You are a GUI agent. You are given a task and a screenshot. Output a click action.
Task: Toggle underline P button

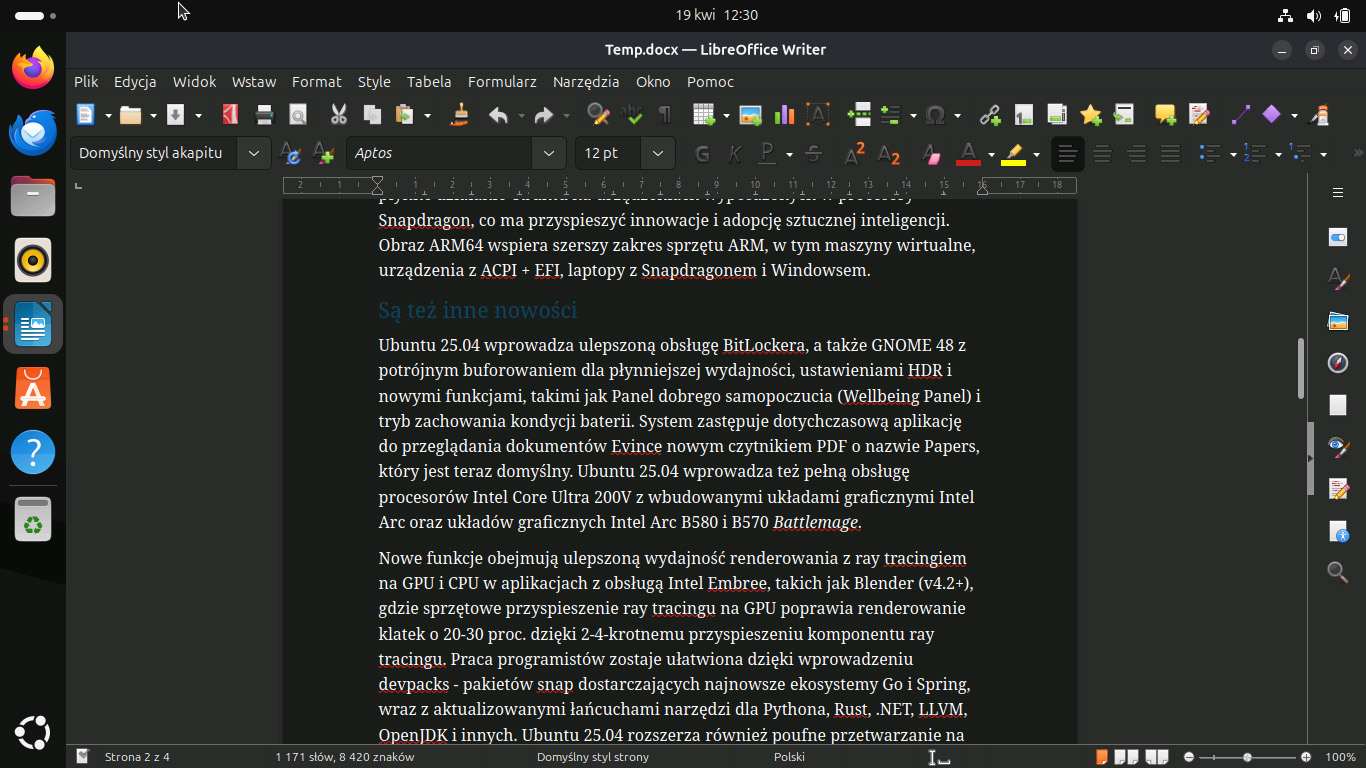(x=767, y=154)
